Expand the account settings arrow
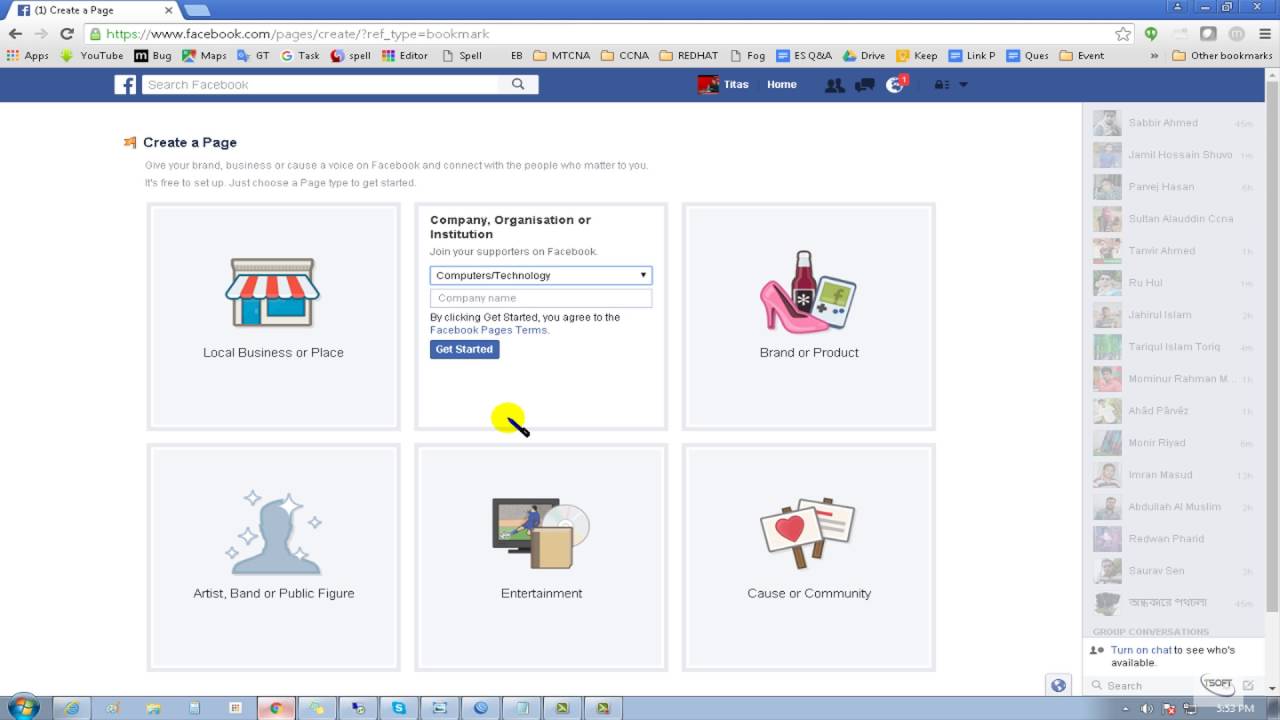This screenshot has width=1280, height=720. 963,85
